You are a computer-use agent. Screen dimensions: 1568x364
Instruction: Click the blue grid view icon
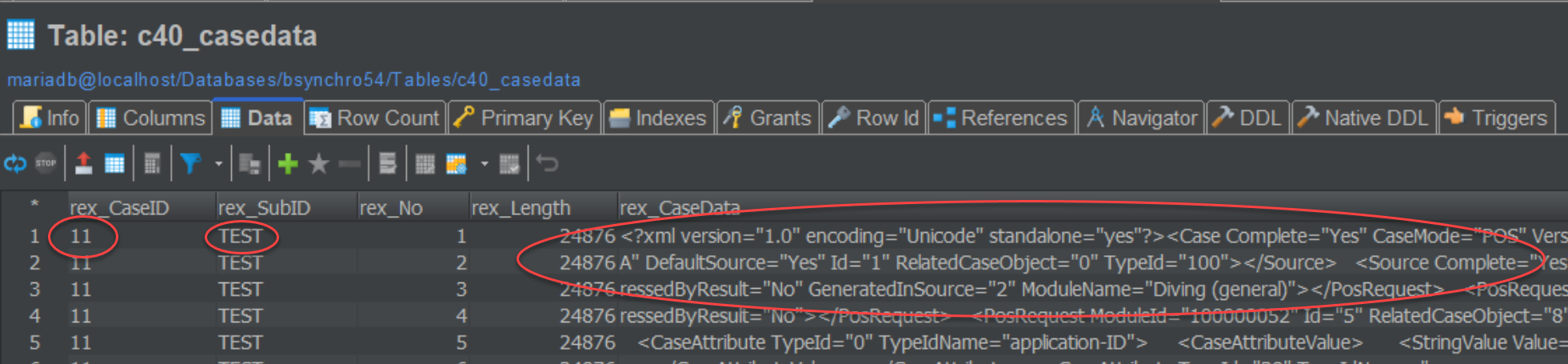pyautogui.click(x=114, y=164)
